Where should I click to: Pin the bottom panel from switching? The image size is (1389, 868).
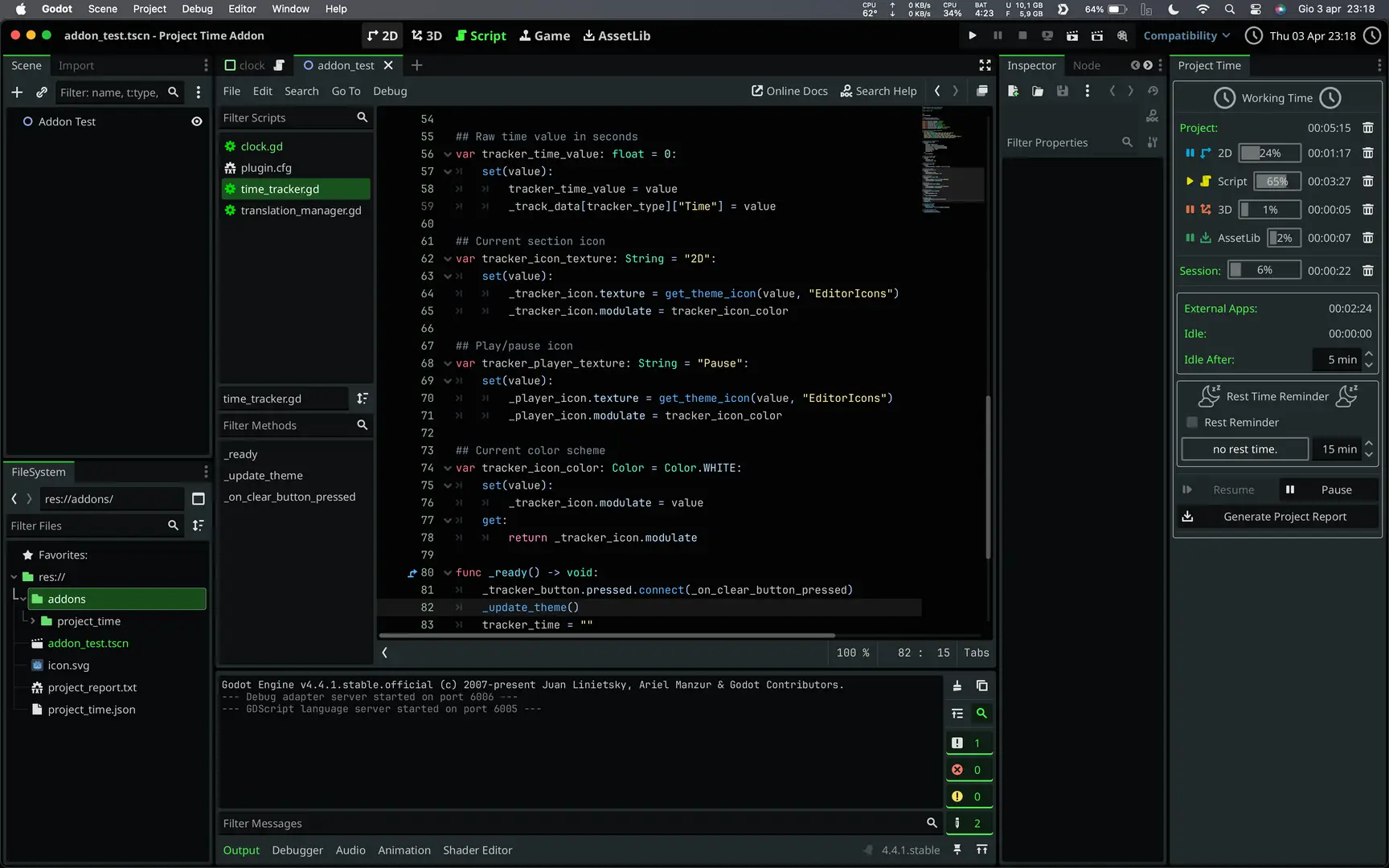tap(957, 850)
